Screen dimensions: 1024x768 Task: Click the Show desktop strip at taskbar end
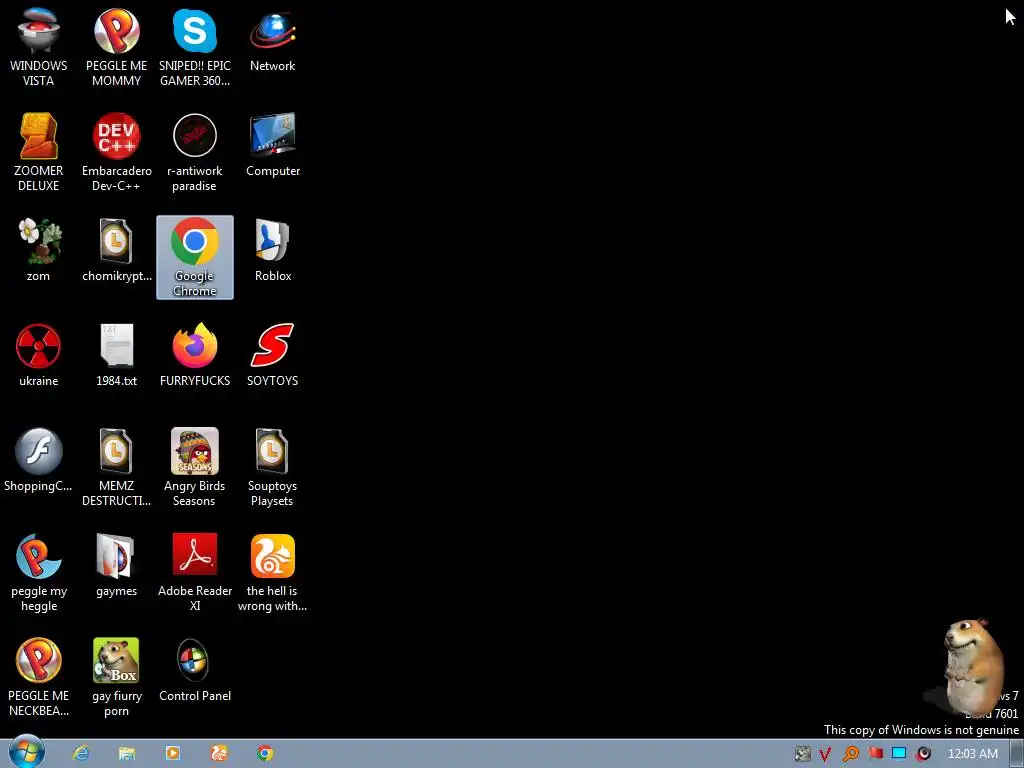click(1017, 754)
